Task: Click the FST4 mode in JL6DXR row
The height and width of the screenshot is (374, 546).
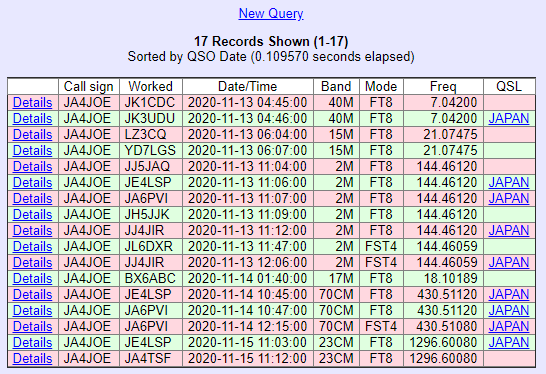Action: 381,247
